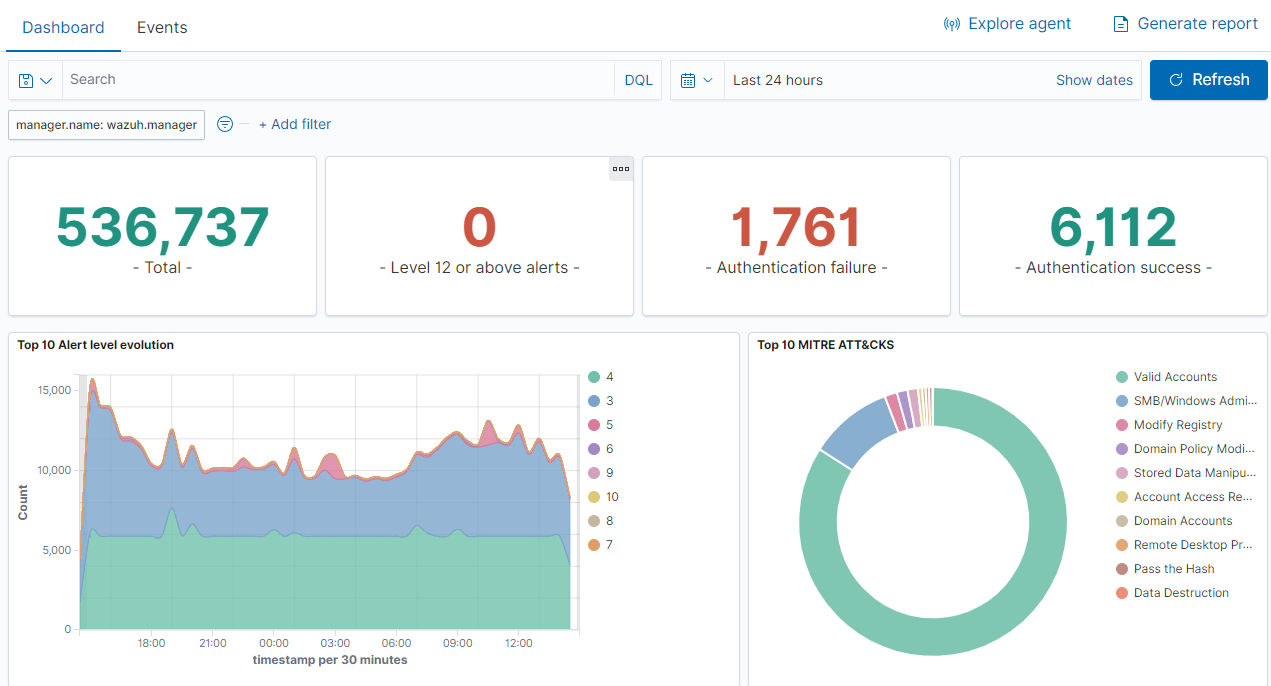Click the DQL query language selector
This screenshot has height=686, width=1271.
click(x=637, y=79)
